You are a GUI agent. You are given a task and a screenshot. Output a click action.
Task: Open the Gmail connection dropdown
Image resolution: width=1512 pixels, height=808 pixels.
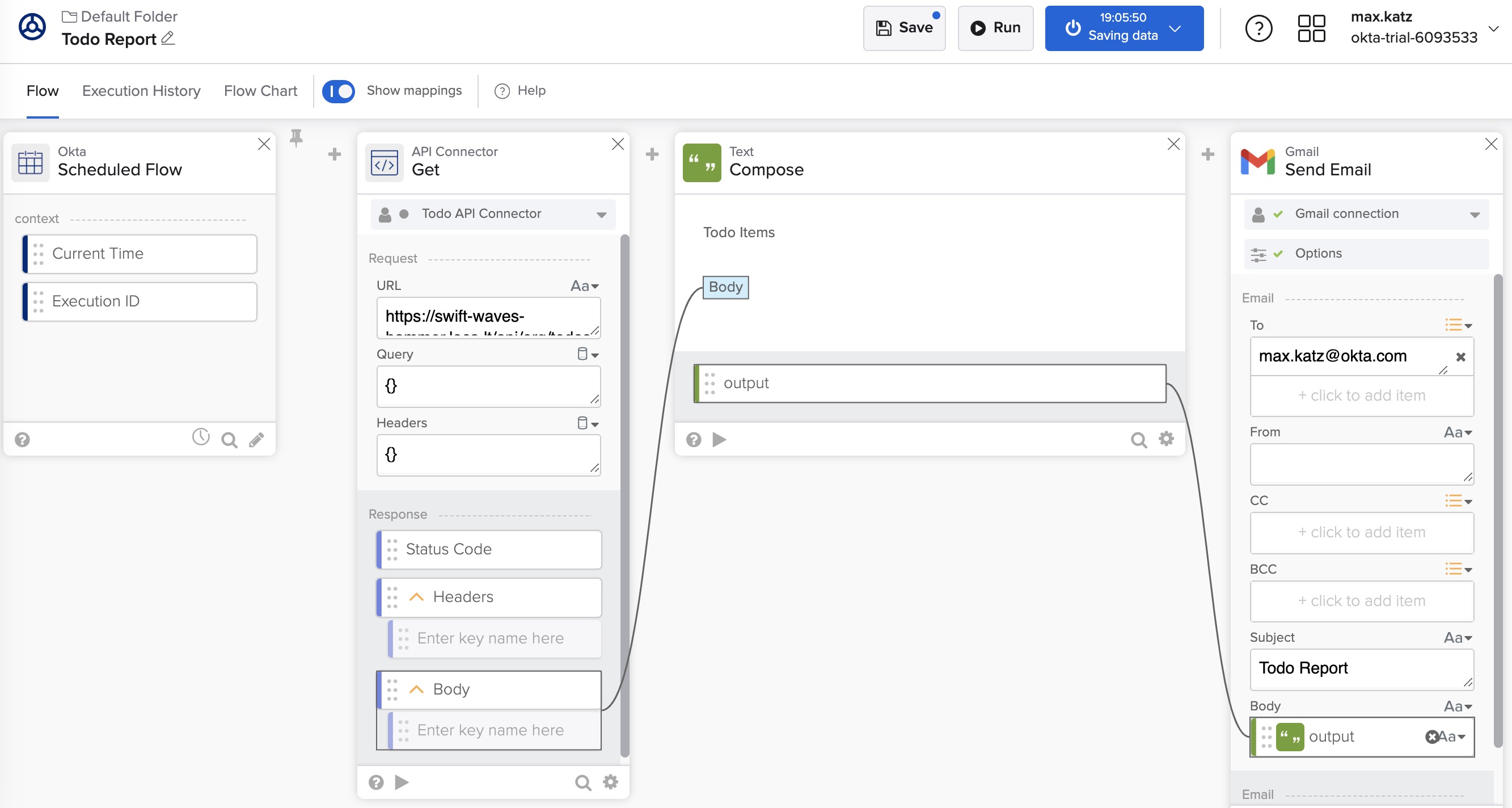pos(1474,214)
